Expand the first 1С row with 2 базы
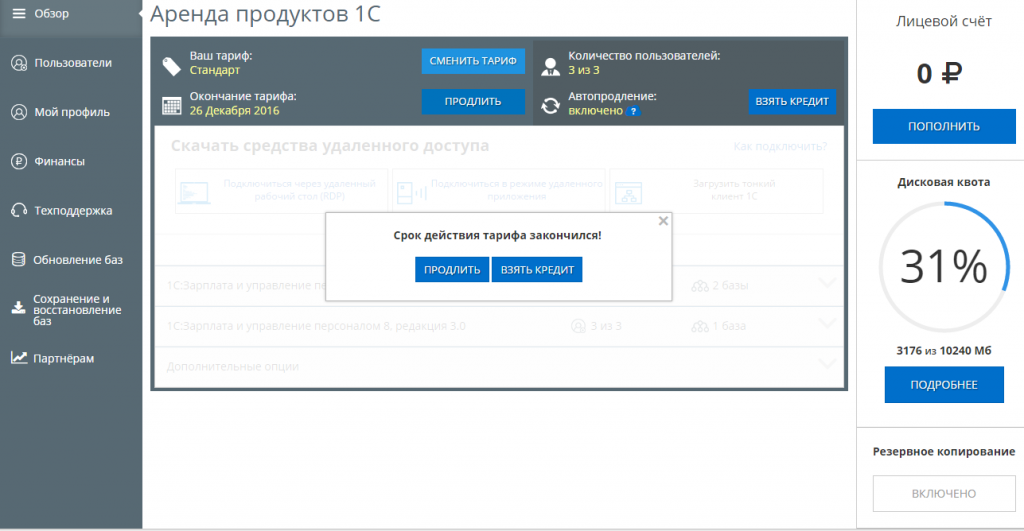Viewport: 1024px width, 531px height. click(827, 283)
